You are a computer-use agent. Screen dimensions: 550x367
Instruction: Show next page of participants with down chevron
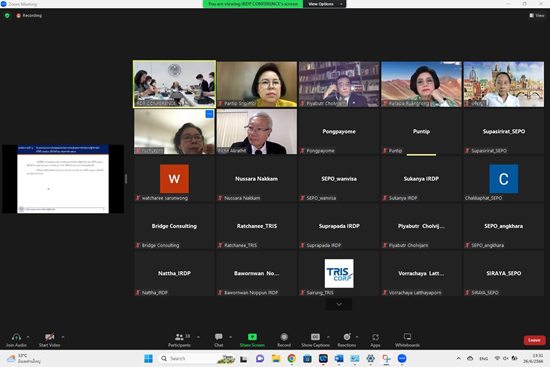[x=339, y=304]
